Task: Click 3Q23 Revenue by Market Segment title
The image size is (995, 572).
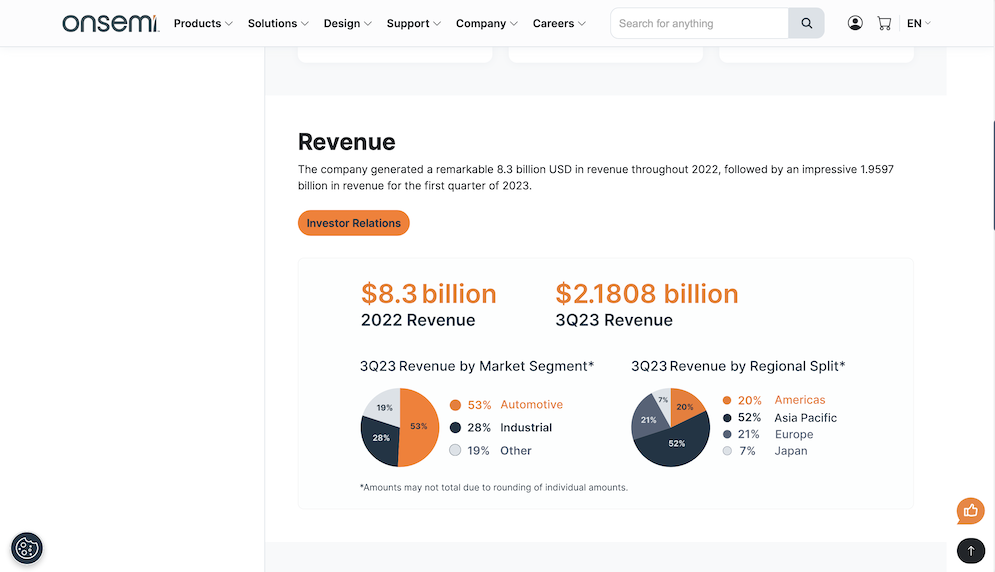Action: (477, 366)
